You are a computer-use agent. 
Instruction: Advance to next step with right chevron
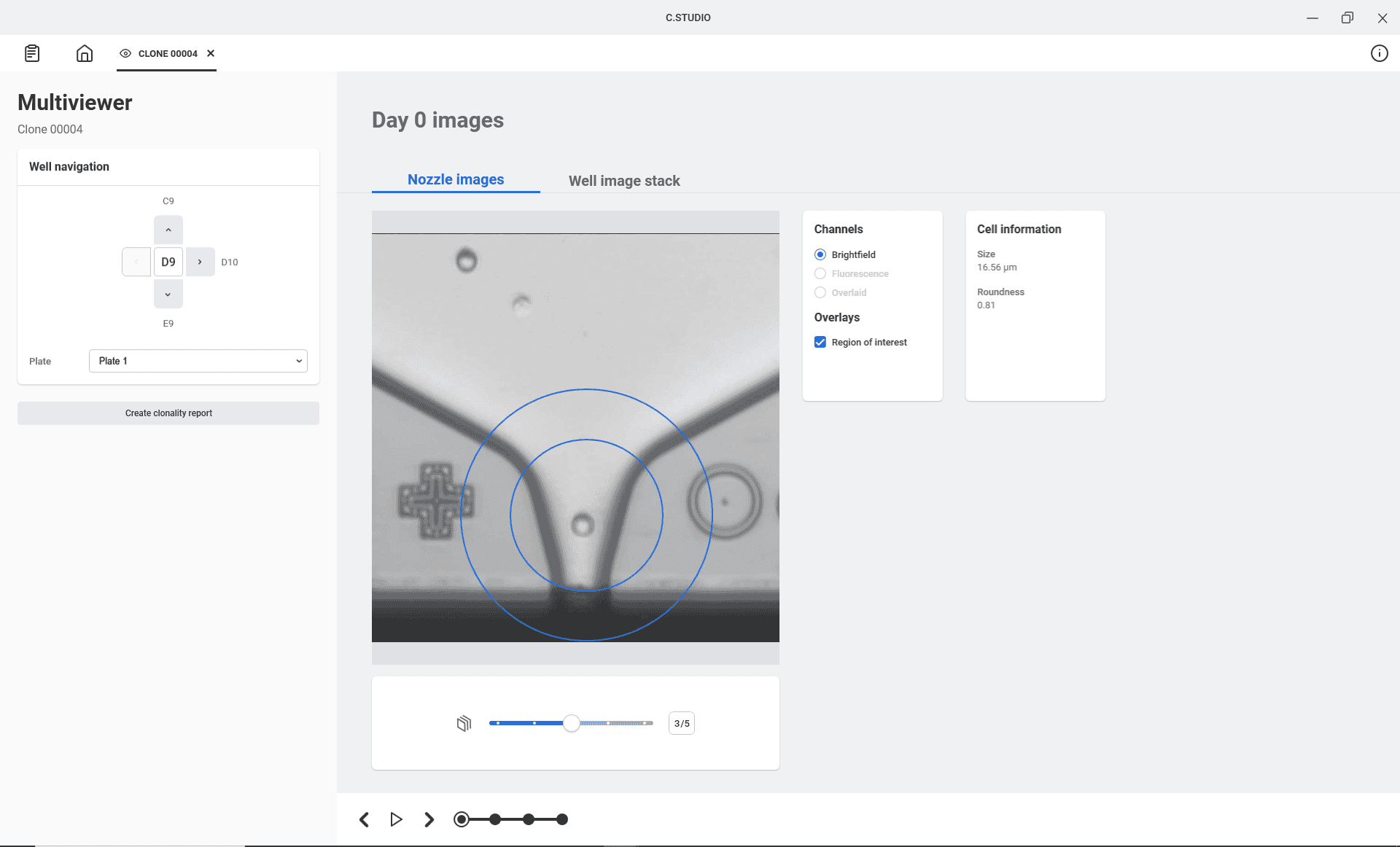pyautogui.click(x=429, y=819)
